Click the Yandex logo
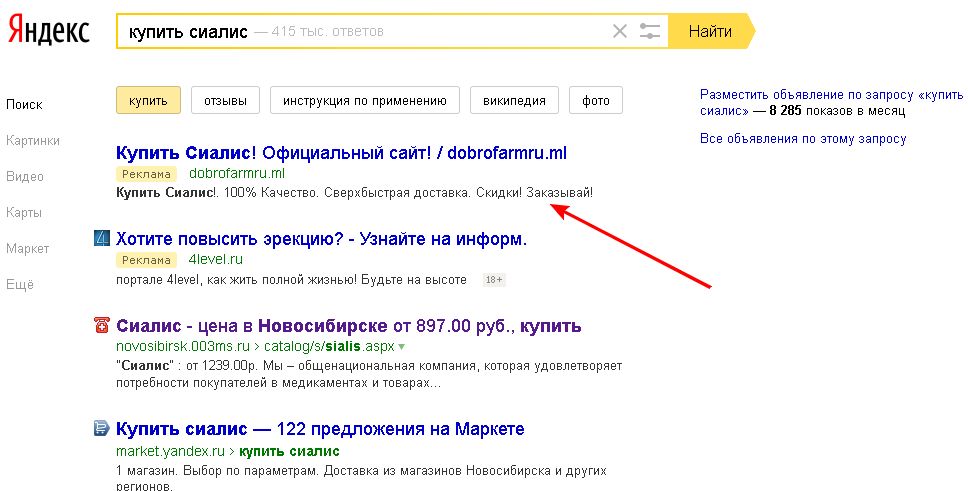 49,31
